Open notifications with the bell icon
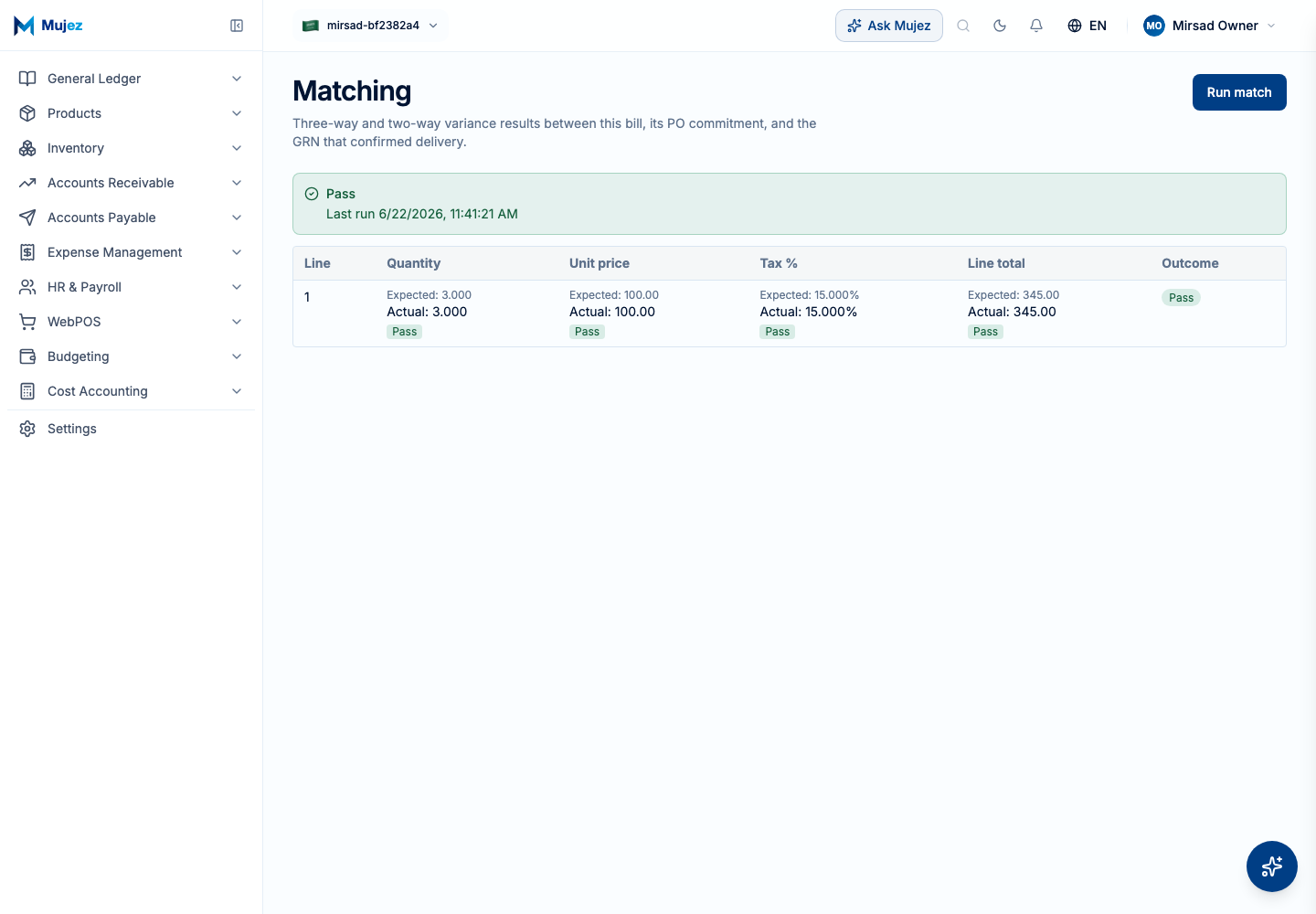Viewport: 1316px width, 914px height. pos(1036,26)
